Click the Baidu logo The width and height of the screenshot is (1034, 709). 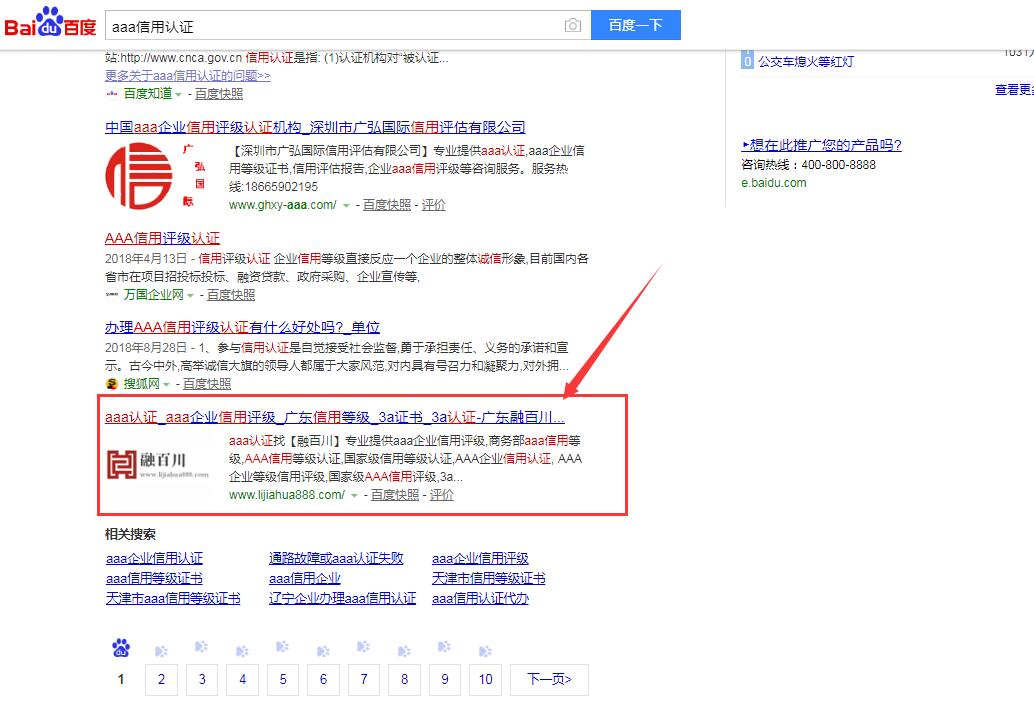click(x=50, y=24)
